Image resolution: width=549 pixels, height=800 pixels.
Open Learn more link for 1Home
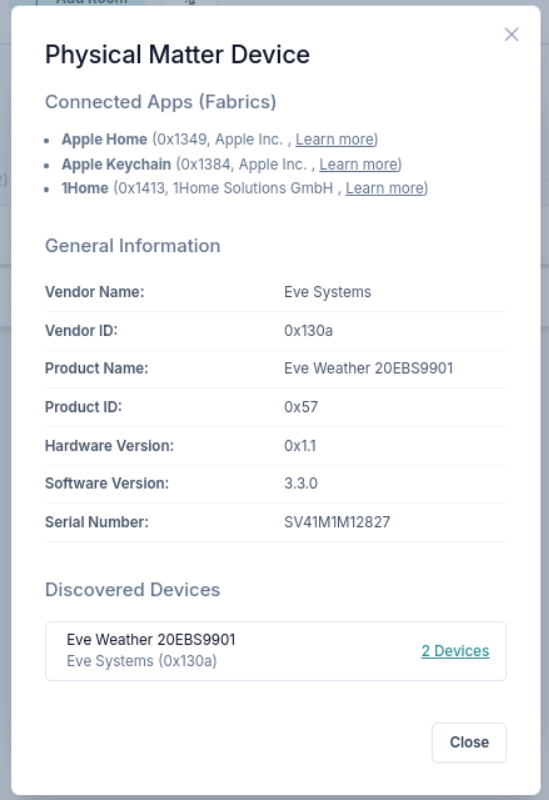click(385, 188)
